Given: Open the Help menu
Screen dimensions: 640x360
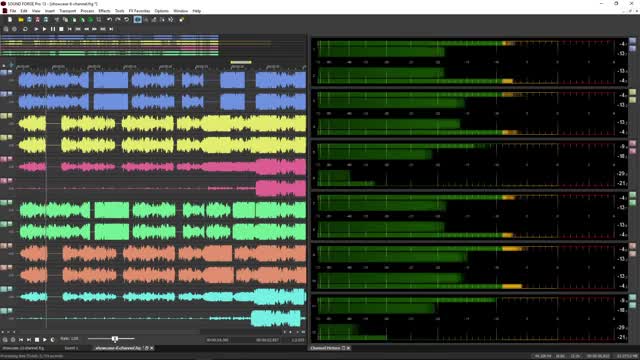Looking at the screenshot, I should tap(197, 11).
